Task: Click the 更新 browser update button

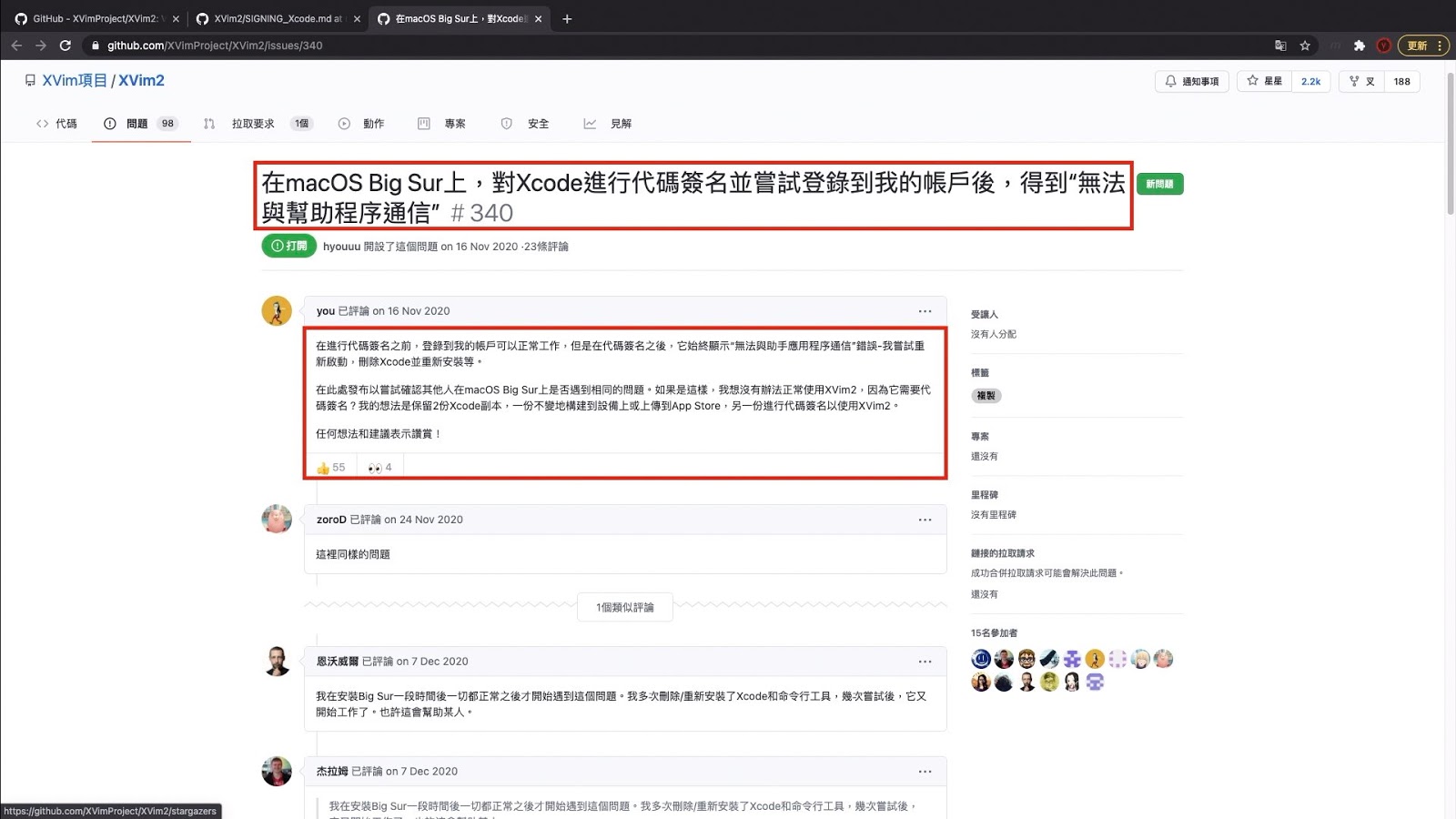Action: click(x=1417, y=45)
